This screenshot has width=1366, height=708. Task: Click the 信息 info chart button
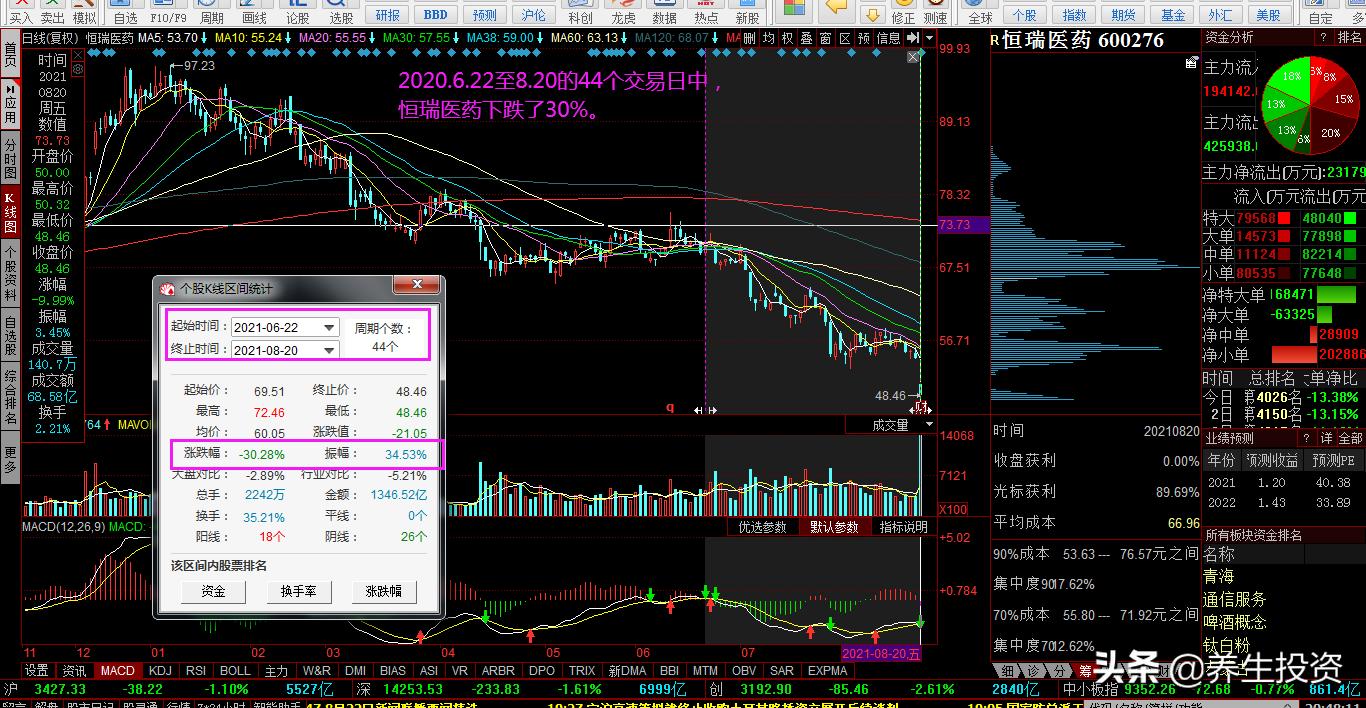[x=888, y=38]
